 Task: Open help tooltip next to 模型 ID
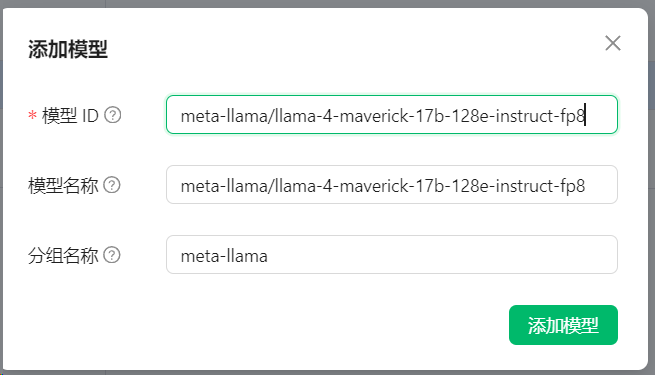[112, 115]
